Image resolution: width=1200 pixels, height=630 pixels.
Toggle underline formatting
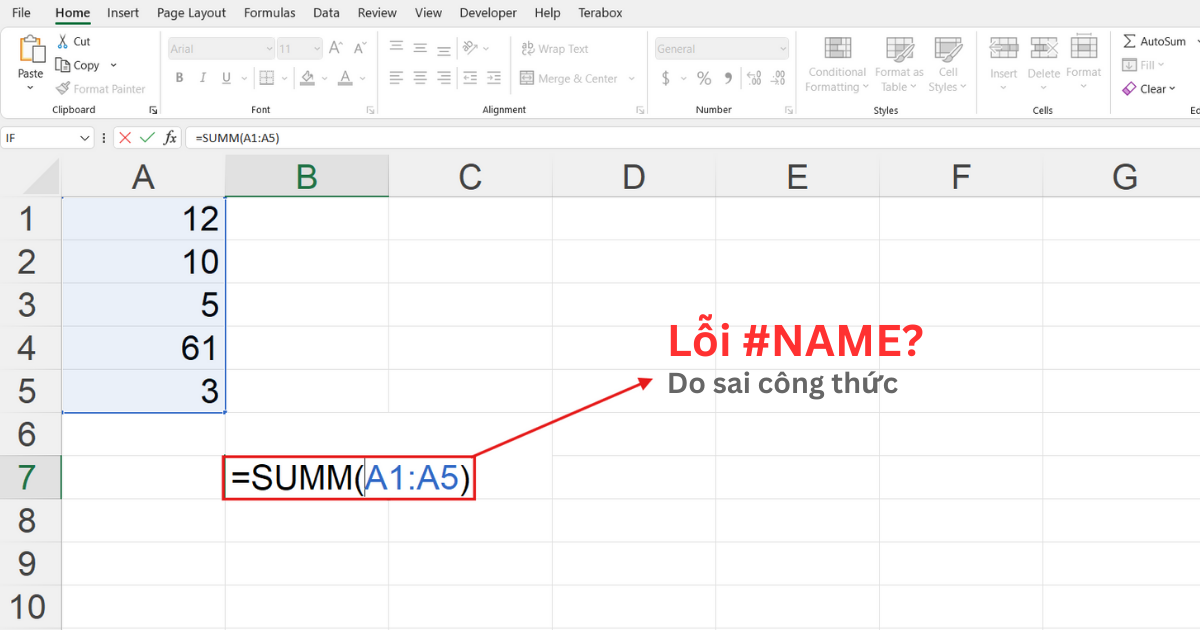(226, 76)
